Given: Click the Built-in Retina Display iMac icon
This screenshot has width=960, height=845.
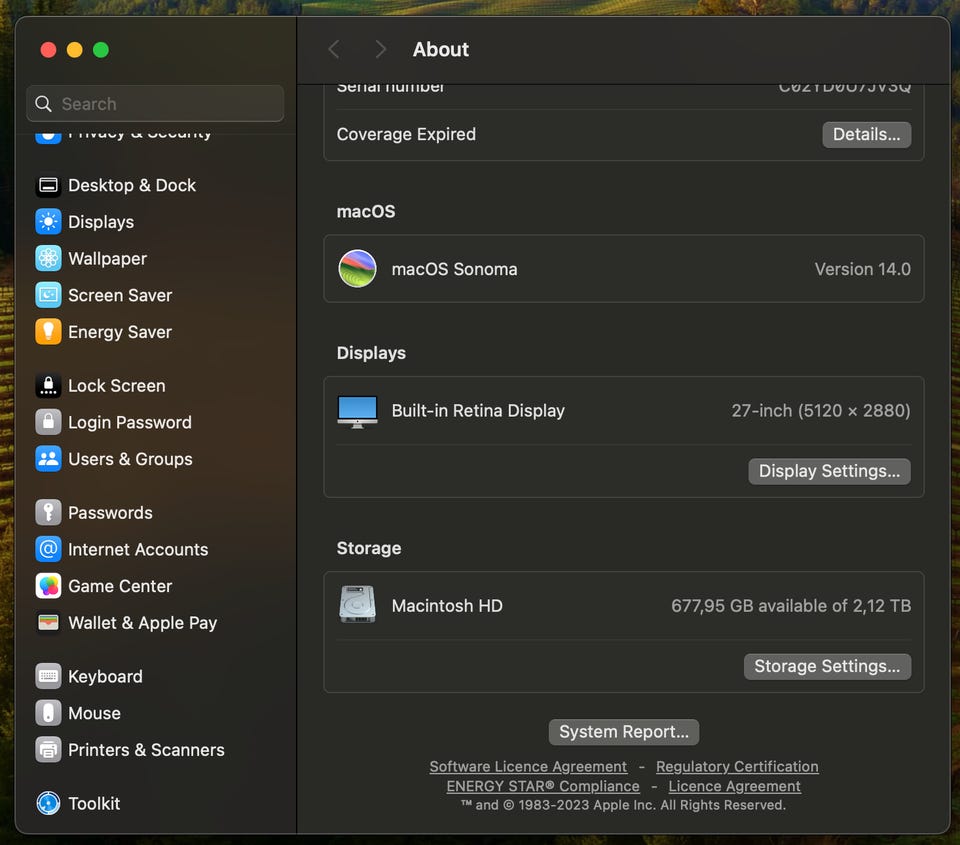Looking at the screenshot, I should coord(358,411).
